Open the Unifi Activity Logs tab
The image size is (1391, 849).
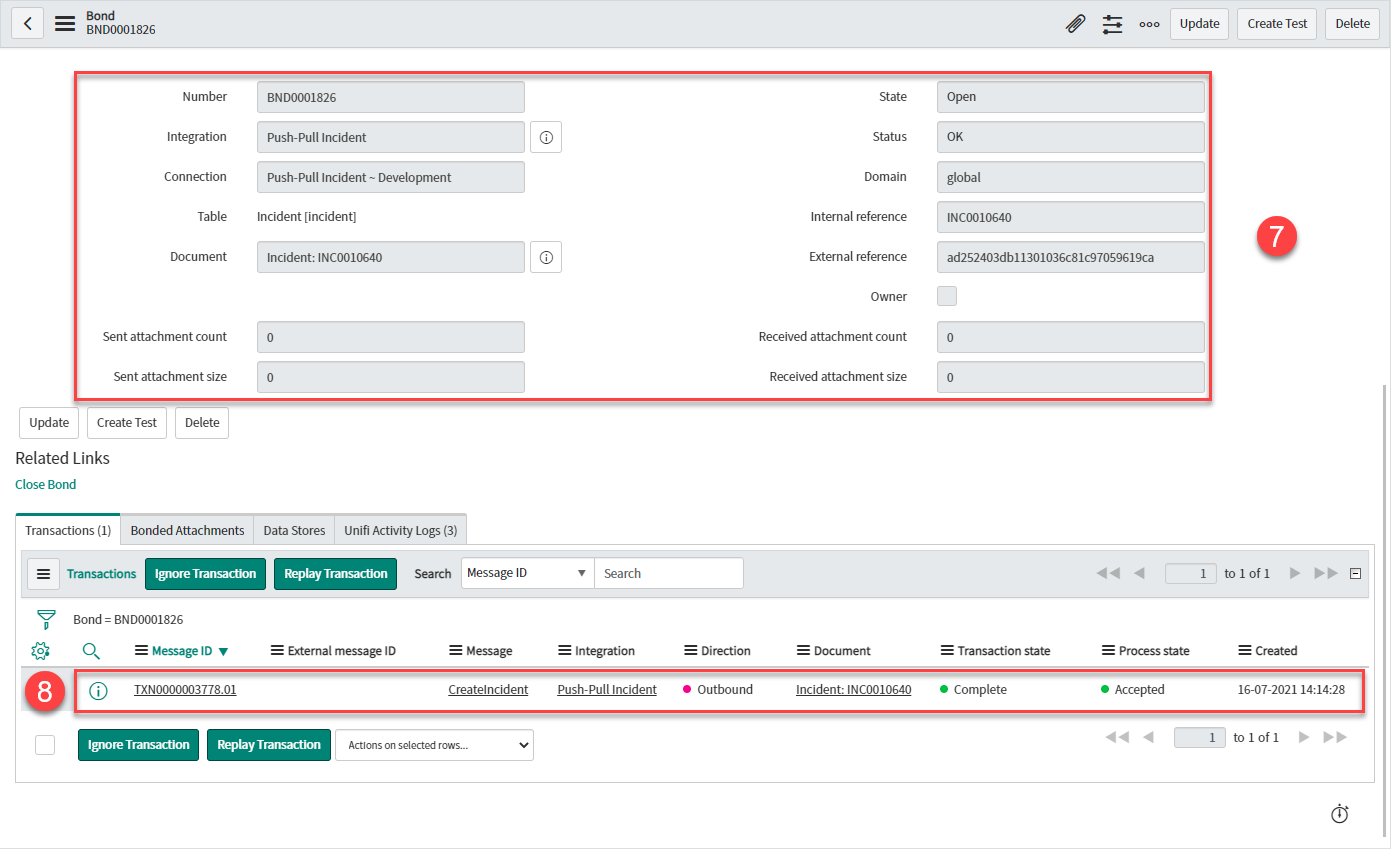400,530
